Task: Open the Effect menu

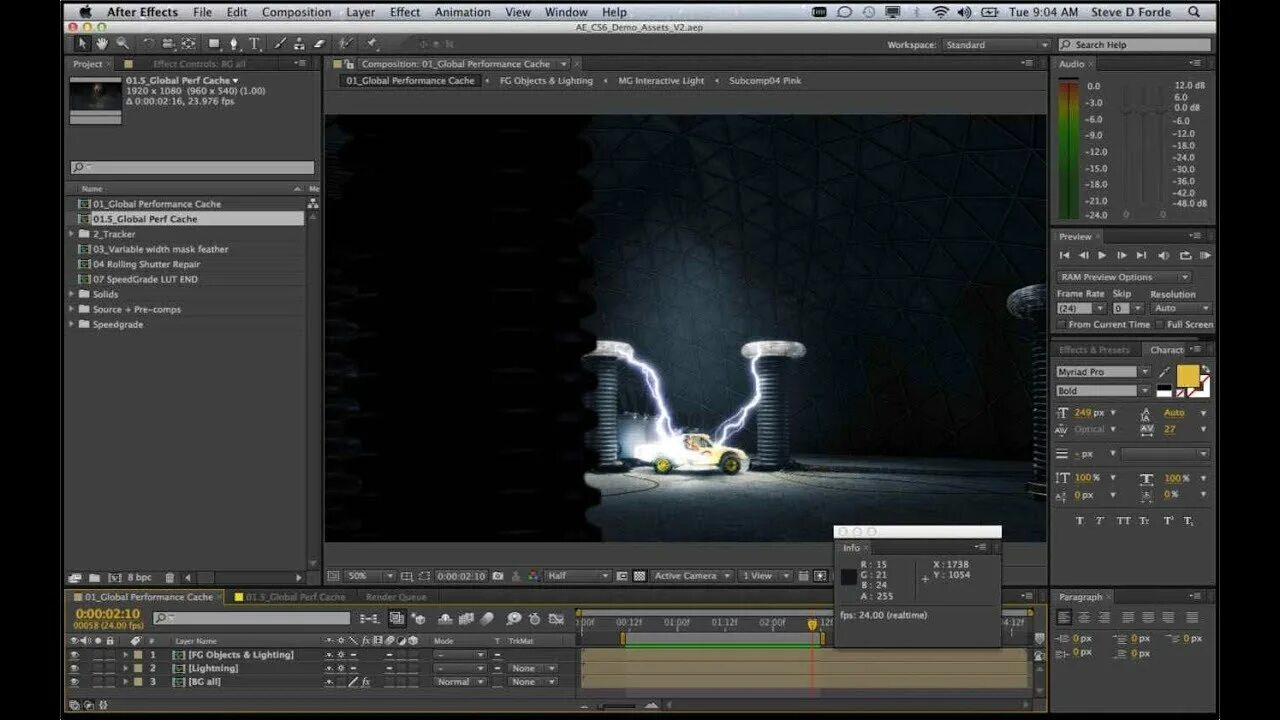Action: [405, 12]
